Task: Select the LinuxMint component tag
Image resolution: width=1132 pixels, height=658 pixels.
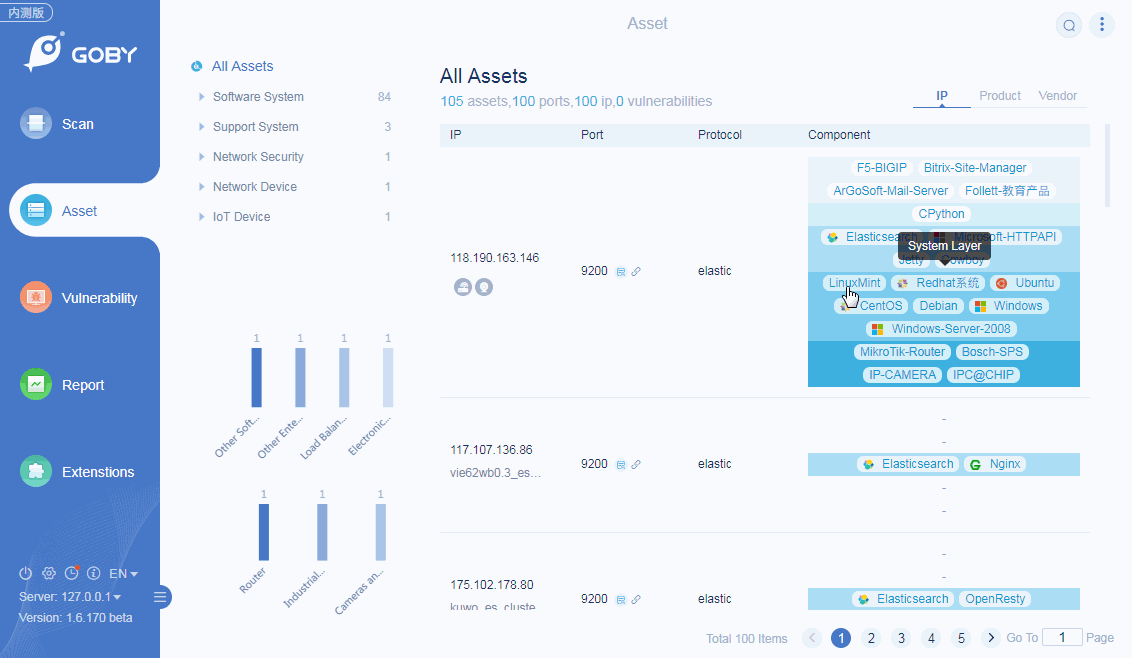Action: point(854,282)
